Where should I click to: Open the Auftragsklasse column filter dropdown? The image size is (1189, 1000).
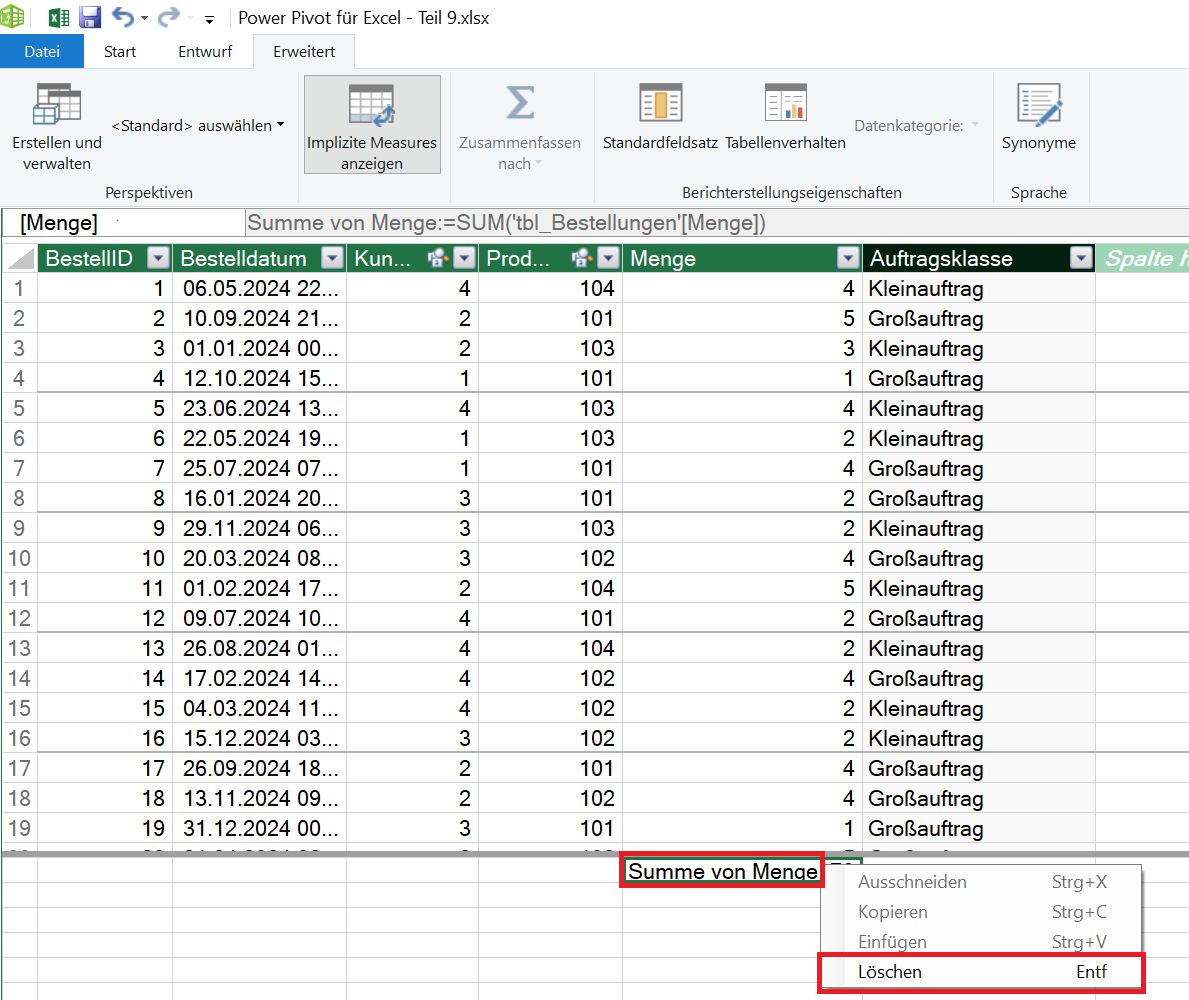coord(1081,259)
